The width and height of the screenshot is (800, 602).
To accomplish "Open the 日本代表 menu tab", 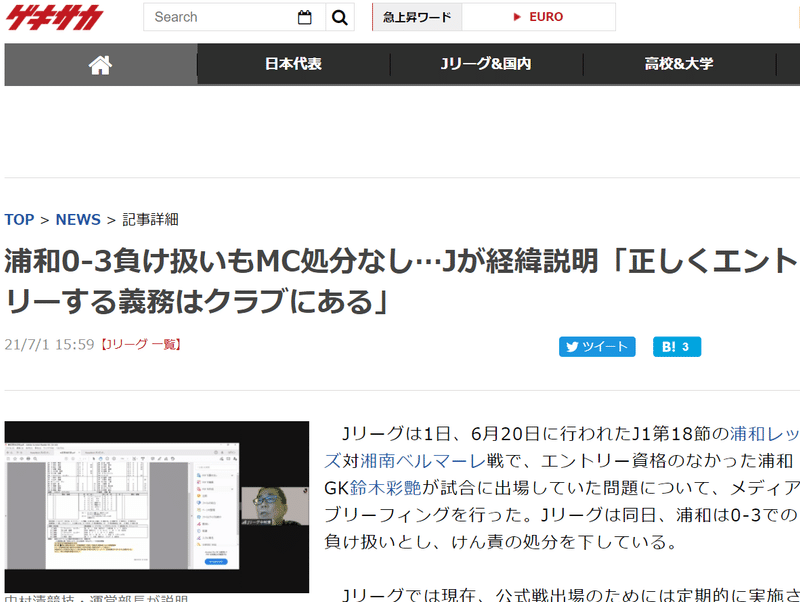I will (293, 64).
